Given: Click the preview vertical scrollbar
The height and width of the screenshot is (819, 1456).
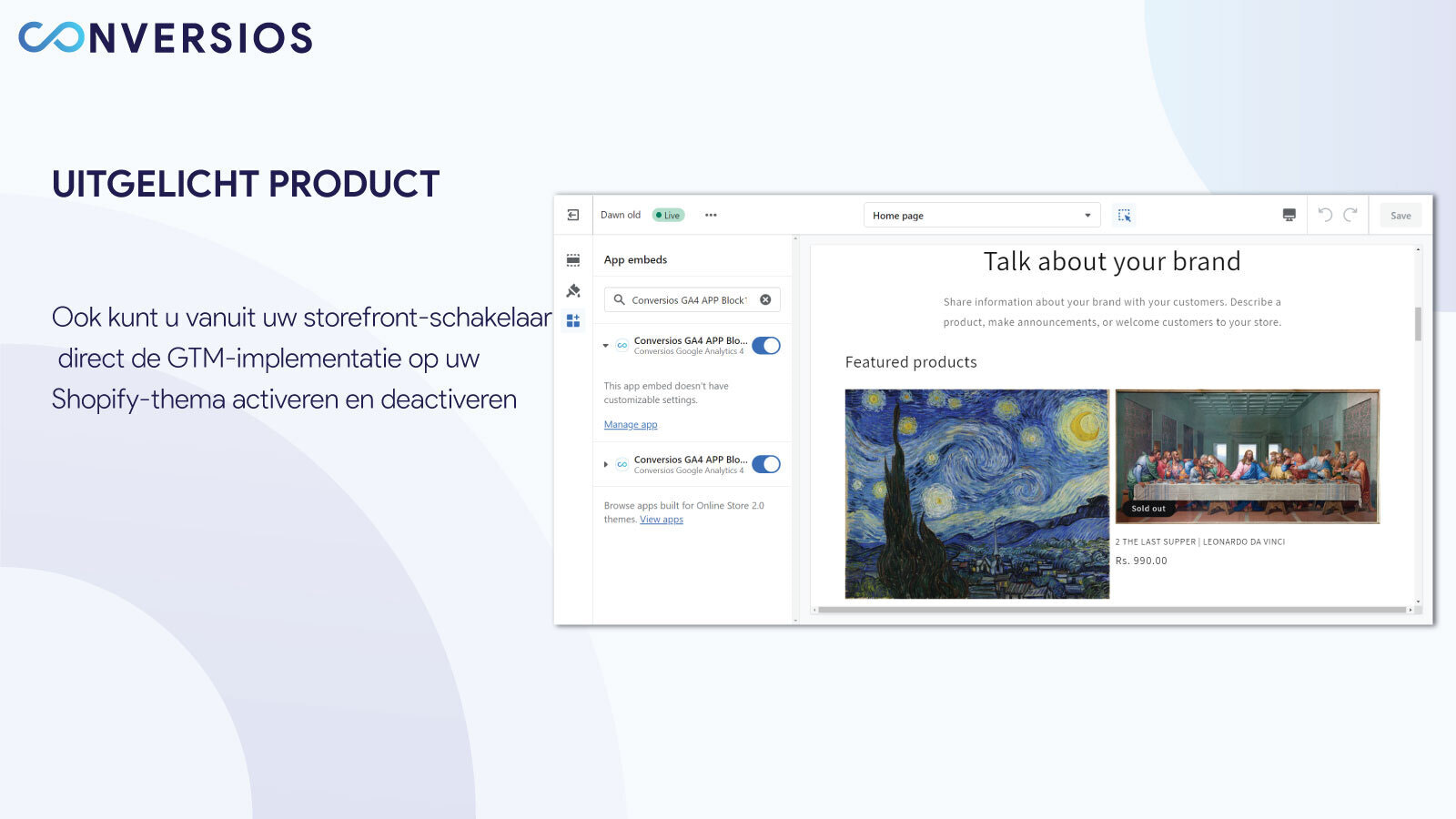Looking at the screenshot, I should pyautogui.click(x=1418, y=323).
